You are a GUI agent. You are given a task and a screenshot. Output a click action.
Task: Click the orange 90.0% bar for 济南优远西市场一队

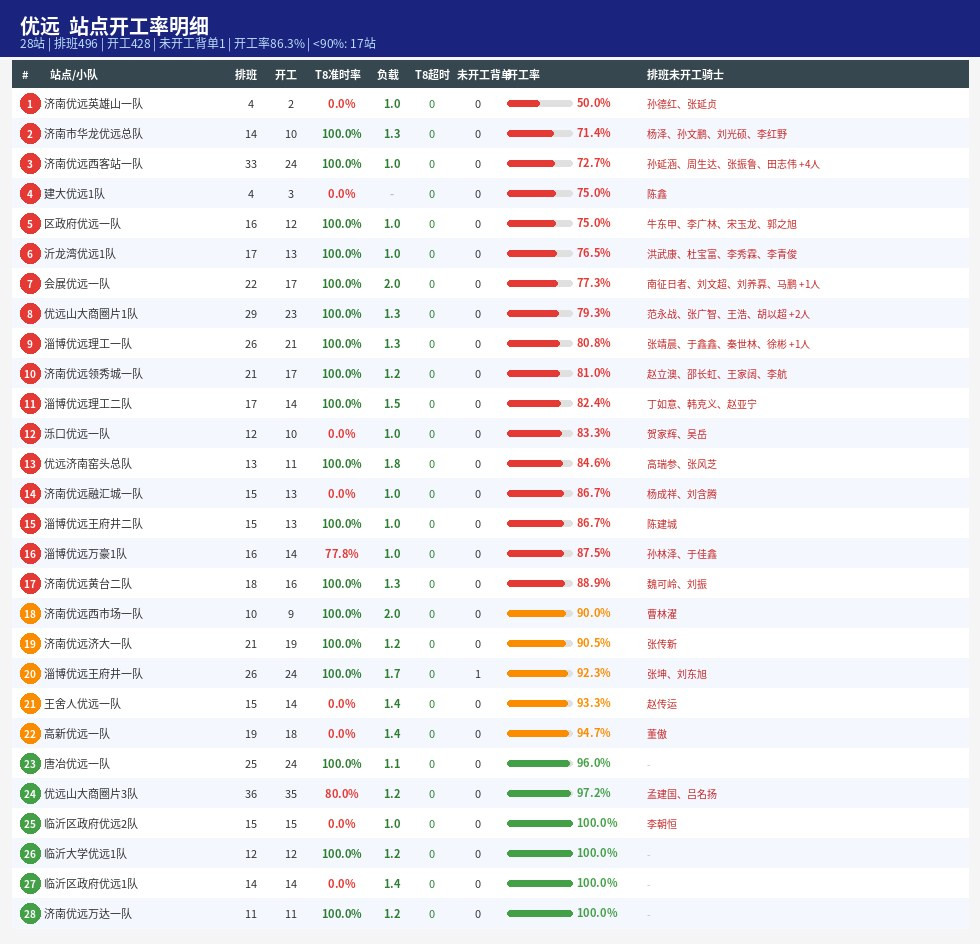[x=539, y=614]
